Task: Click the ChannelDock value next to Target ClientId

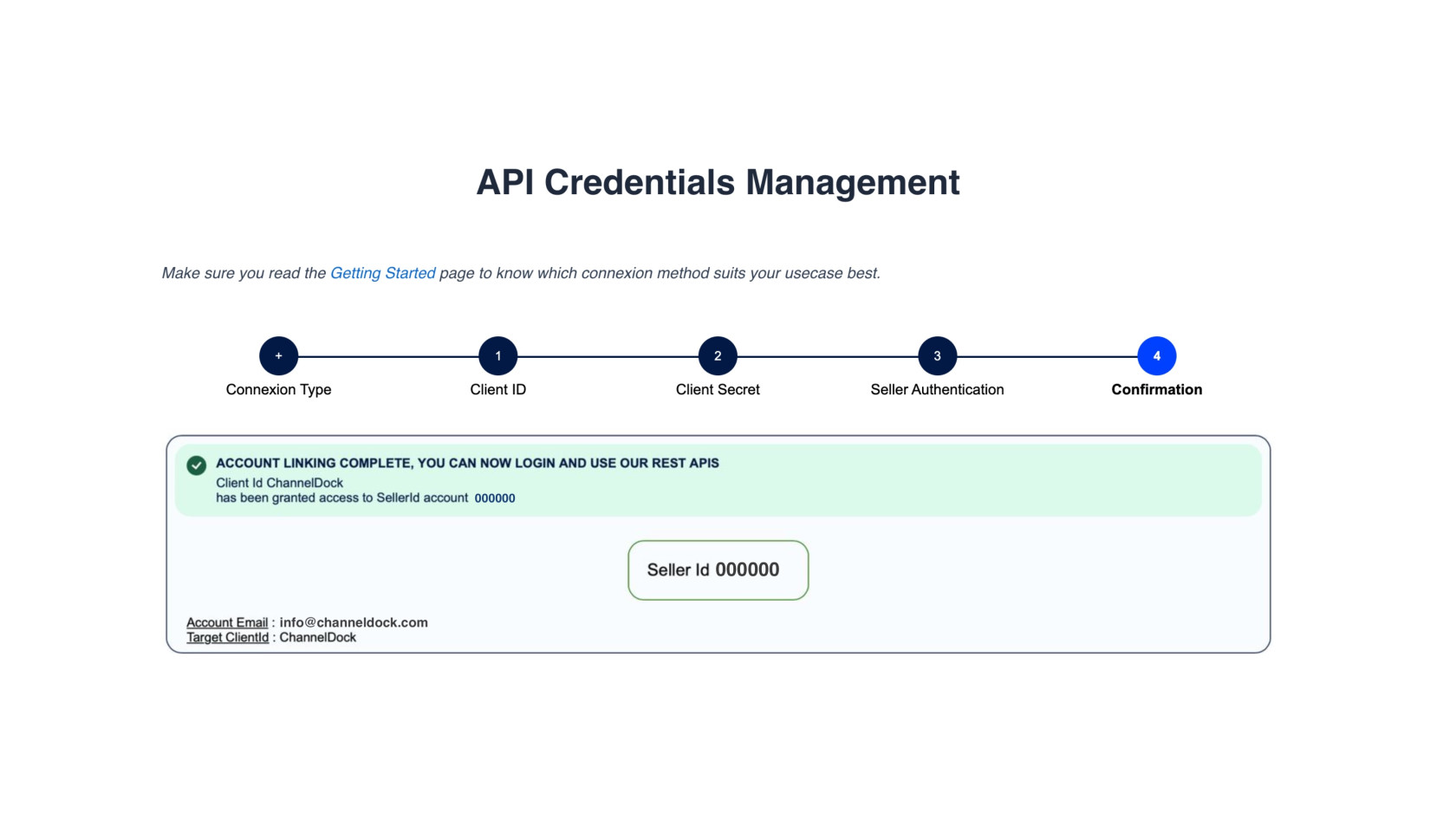Action: click(317, 637)
